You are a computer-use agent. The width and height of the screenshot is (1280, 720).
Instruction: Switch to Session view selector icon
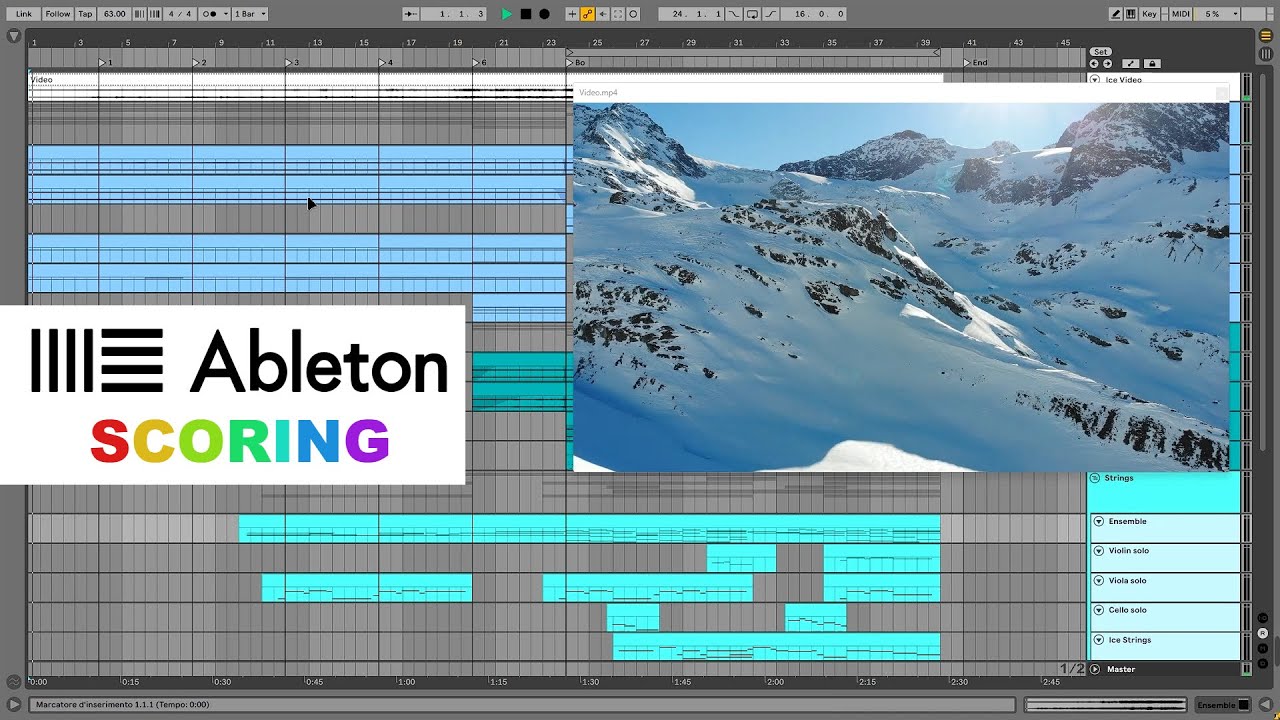pos(1265,53)
